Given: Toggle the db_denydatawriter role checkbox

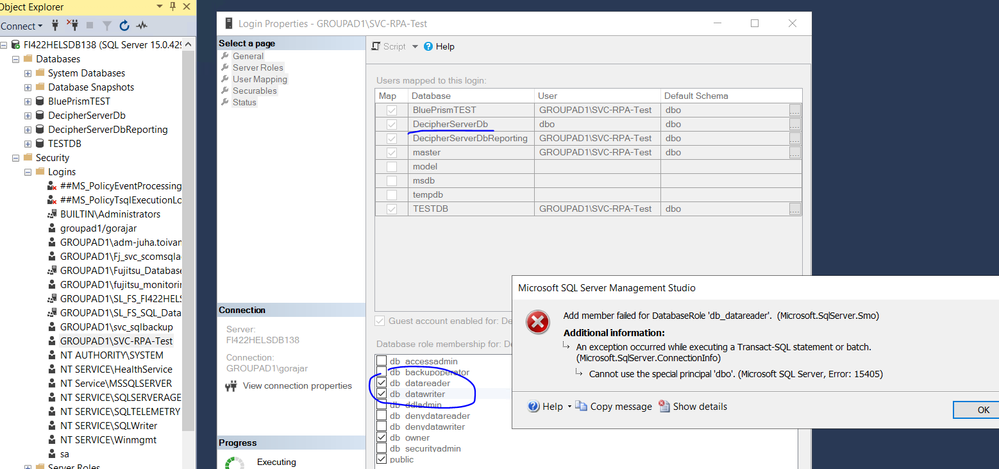Looking at the screenshot, I should [x=382, y=426].
